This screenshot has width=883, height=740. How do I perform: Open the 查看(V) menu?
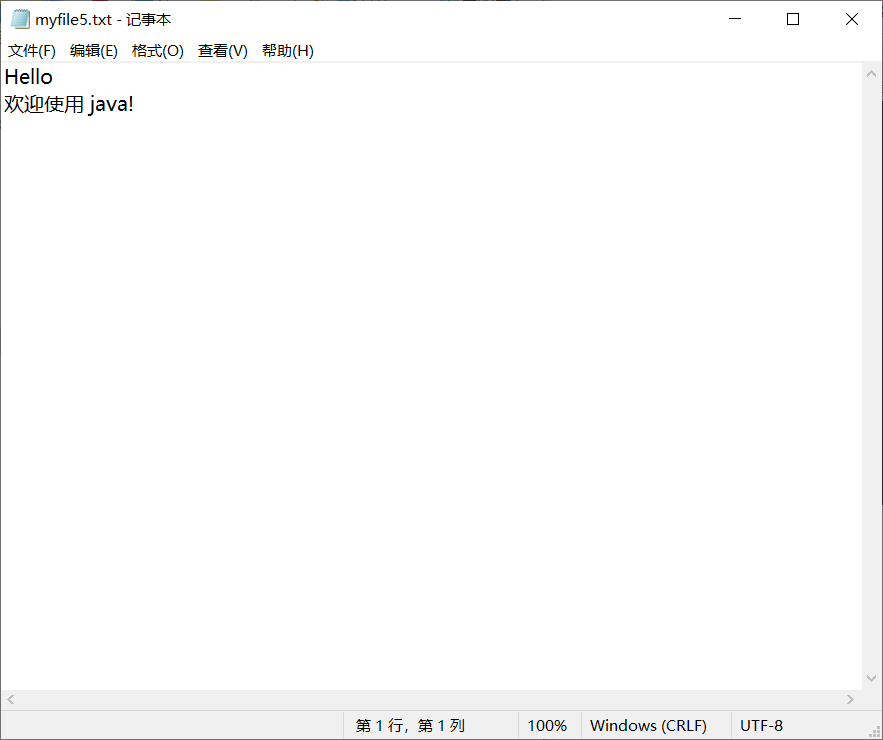(222, 50)
